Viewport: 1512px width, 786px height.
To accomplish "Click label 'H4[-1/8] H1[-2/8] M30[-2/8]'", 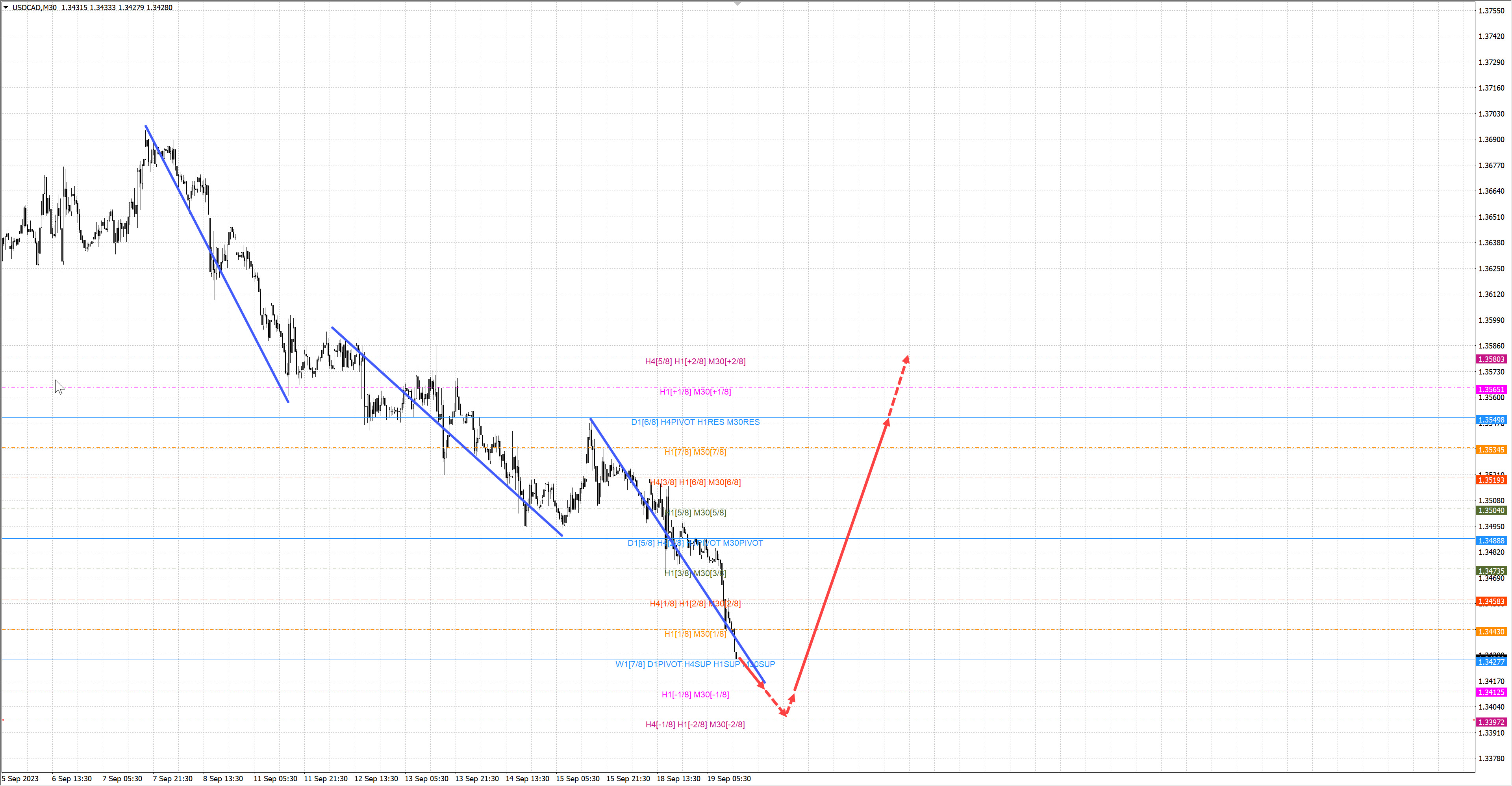I will point(695,724).
